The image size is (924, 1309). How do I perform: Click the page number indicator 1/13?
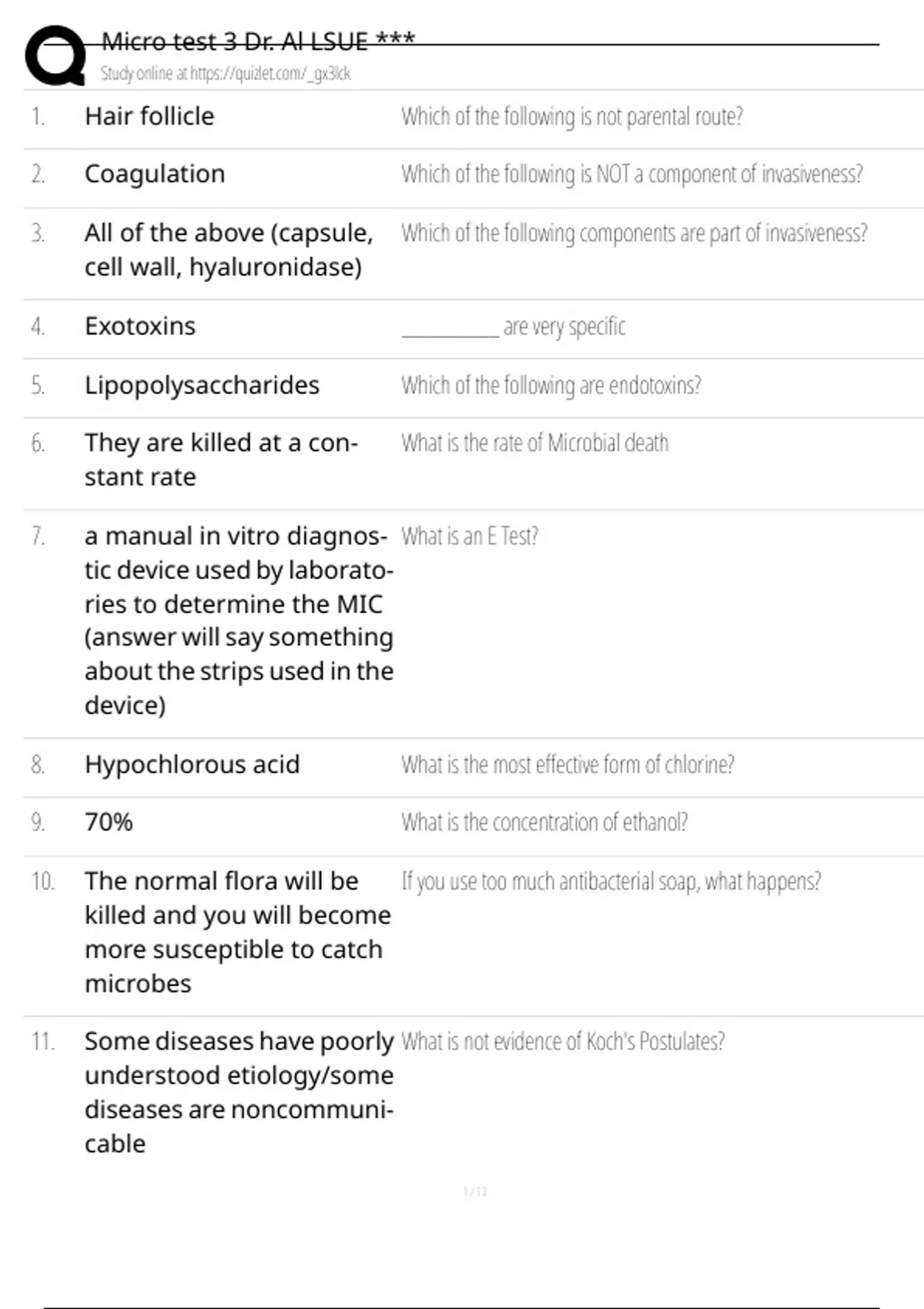point(475,1192)
